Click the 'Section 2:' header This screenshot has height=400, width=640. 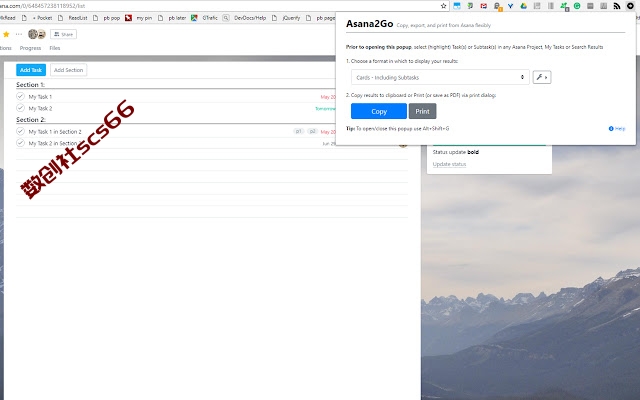(31, 120)
